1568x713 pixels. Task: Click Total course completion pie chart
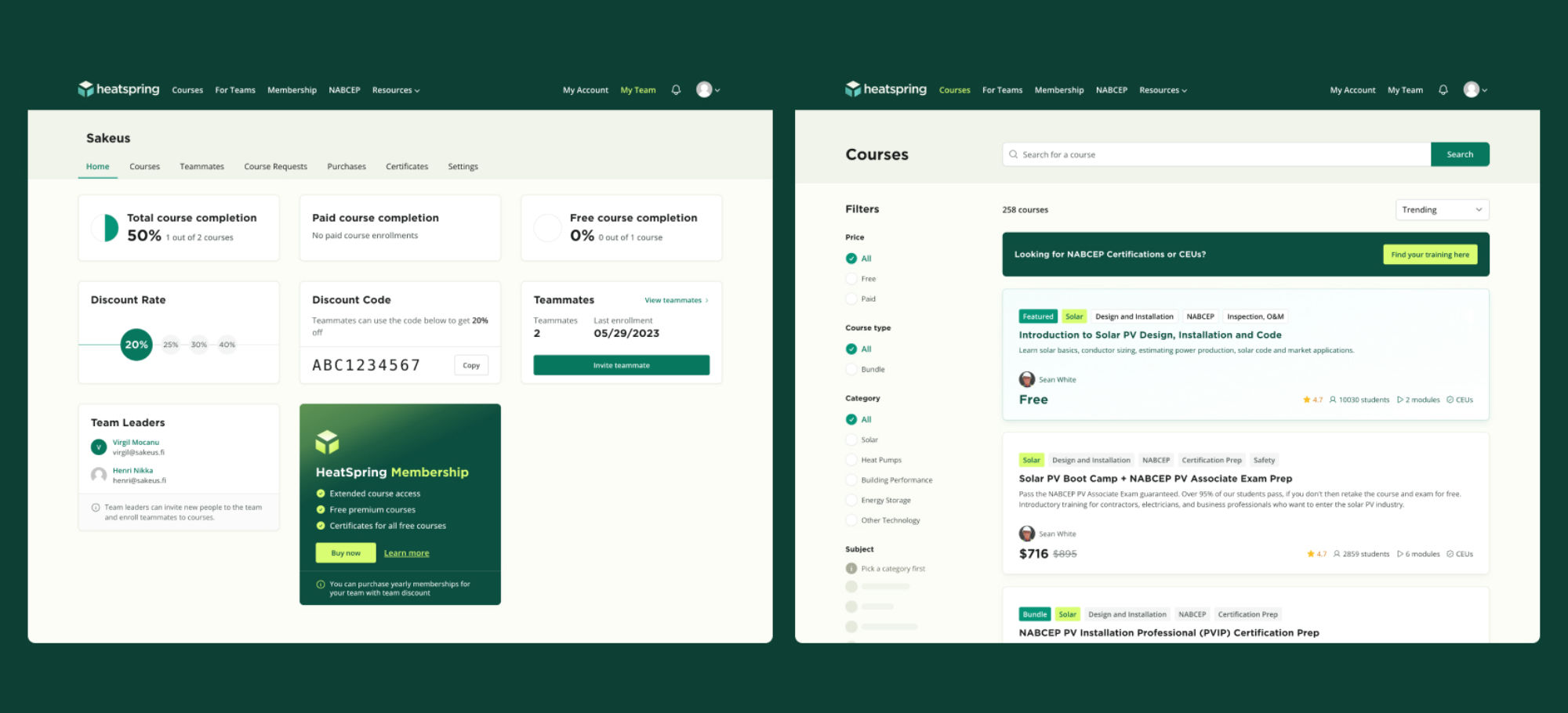click(x=105, y=228)
